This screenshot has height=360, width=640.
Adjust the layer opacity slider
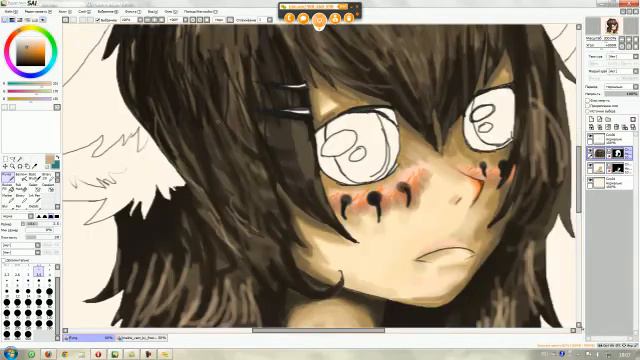[x=621, y=94]
